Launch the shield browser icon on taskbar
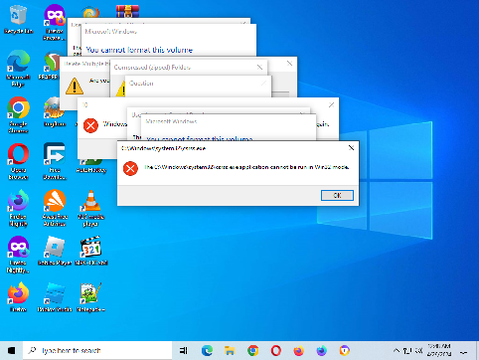This screenshot has height=360, width=479. pos(344,350)
